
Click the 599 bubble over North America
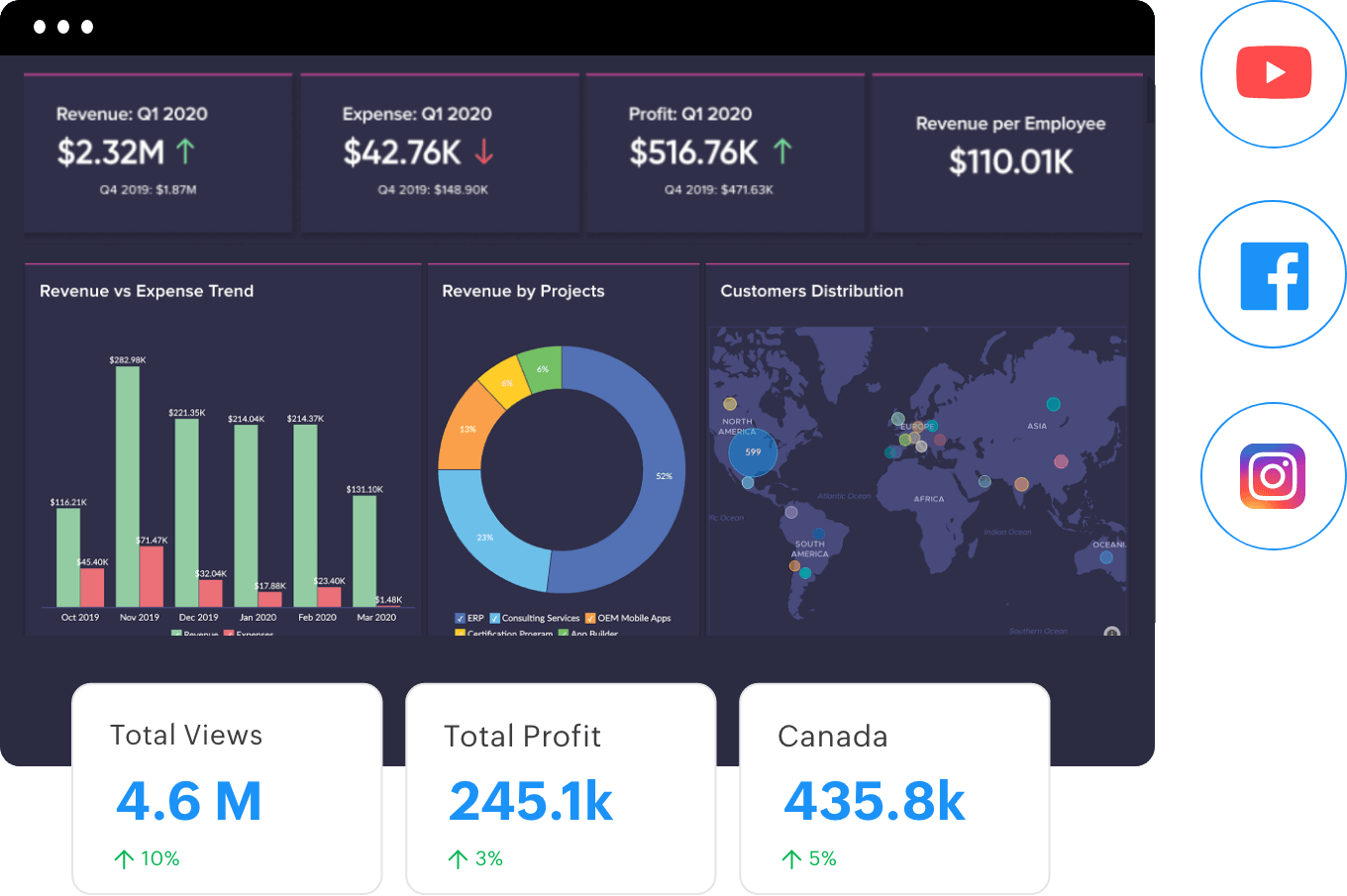point(753,452)
